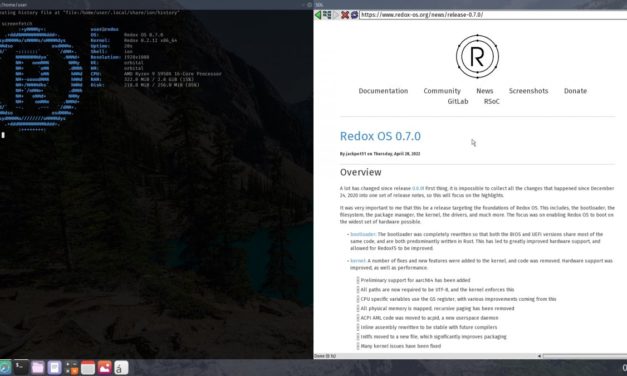Viewport: 627px width, 376px height.
Task: Click the Redox OS 0.7.0 article title
Action: click(x=380, y=136)
